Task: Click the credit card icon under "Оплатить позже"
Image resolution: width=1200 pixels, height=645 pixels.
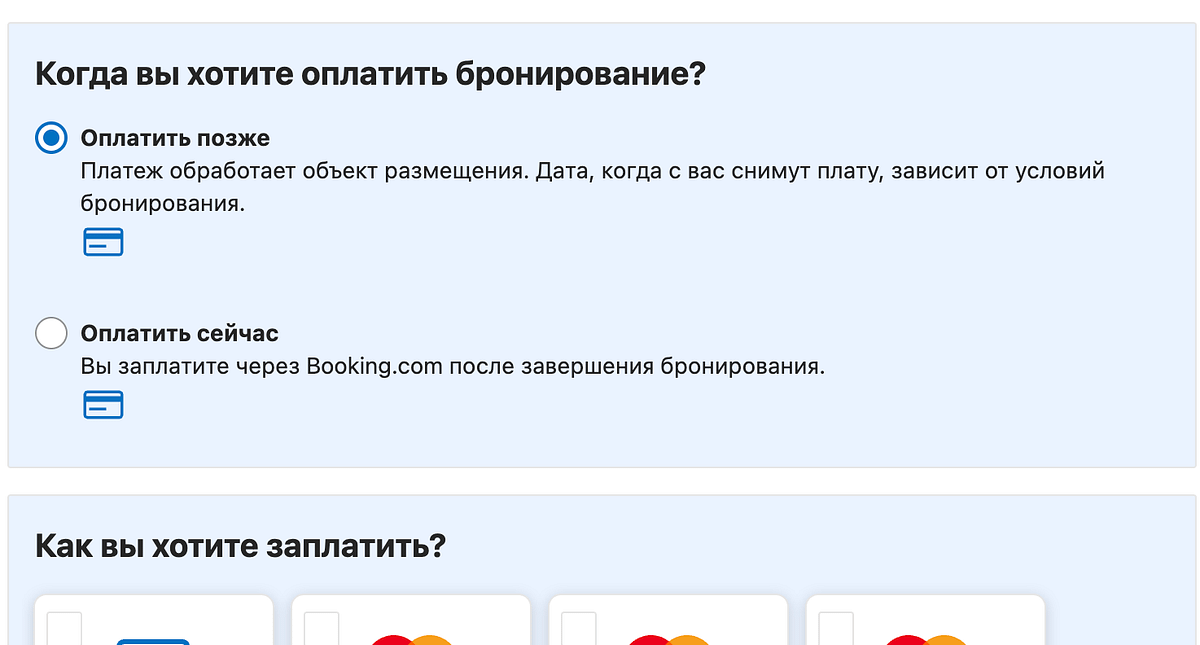Action: [x=103, y=242]
